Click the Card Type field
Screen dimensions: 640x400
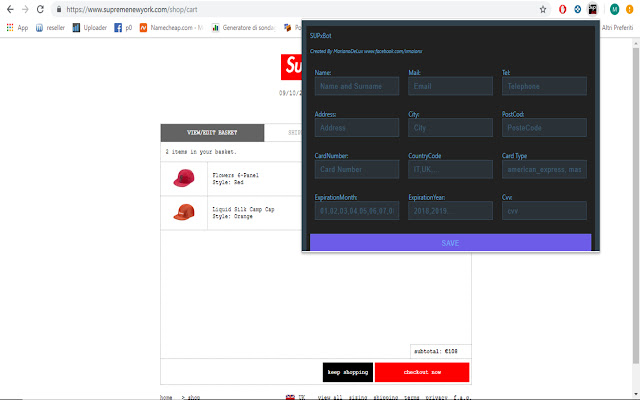[544, 169]
